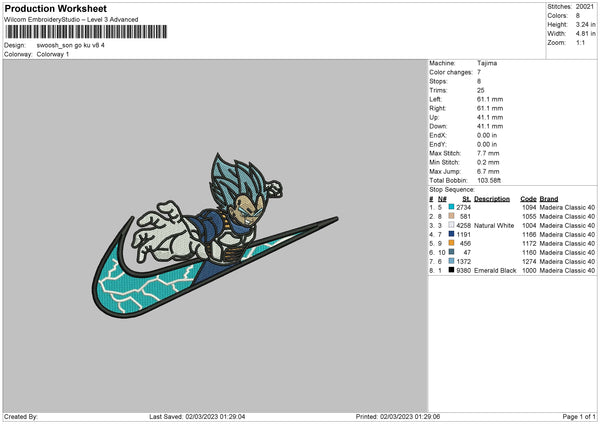This screenshot has height=424, width=600.
Task: Click the Code column header
Action: point(528,199)
